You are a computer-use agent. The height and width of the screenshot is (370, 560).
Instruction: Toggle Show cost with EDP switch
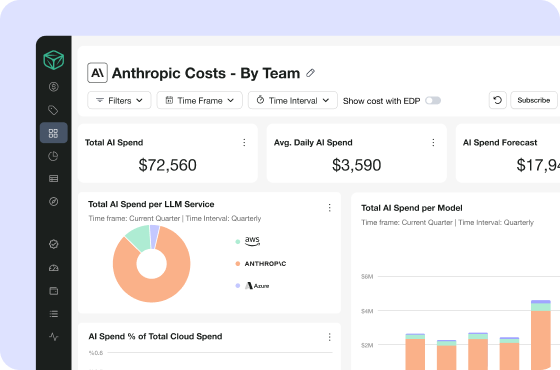tap(433, 101)
